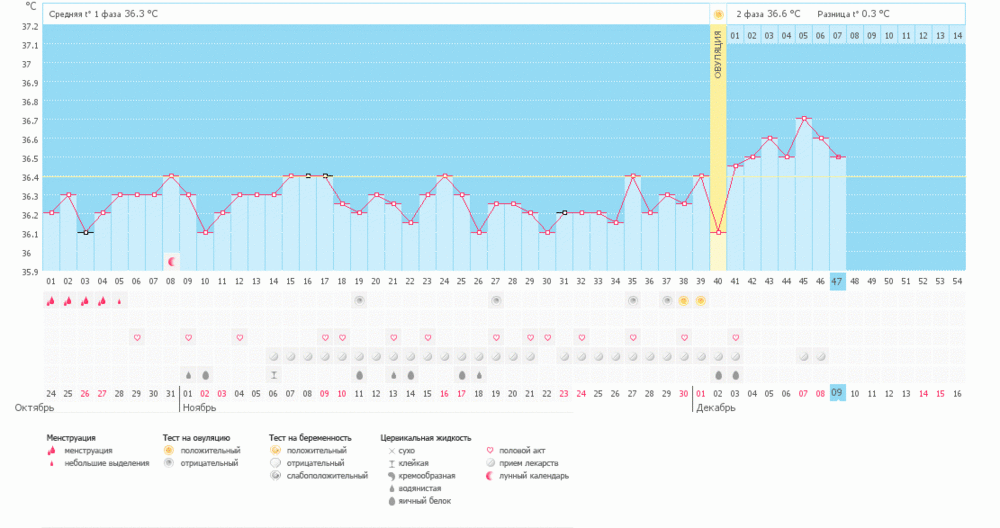
Task: Select the medication icon on cycle day 46
Action: (x=820, y=356)
